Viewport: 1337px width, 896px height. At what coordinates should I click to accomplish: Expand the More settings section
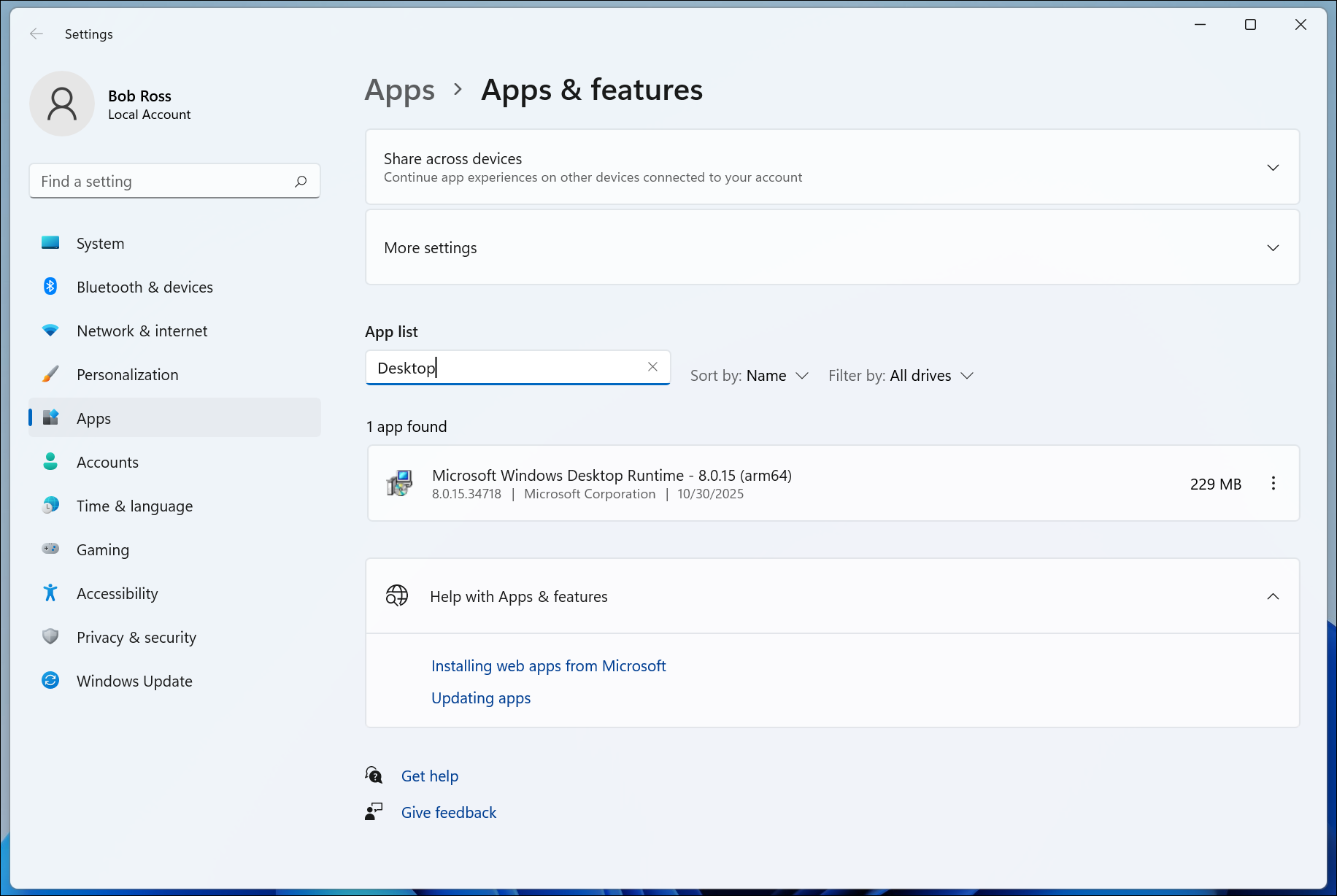1273,248
